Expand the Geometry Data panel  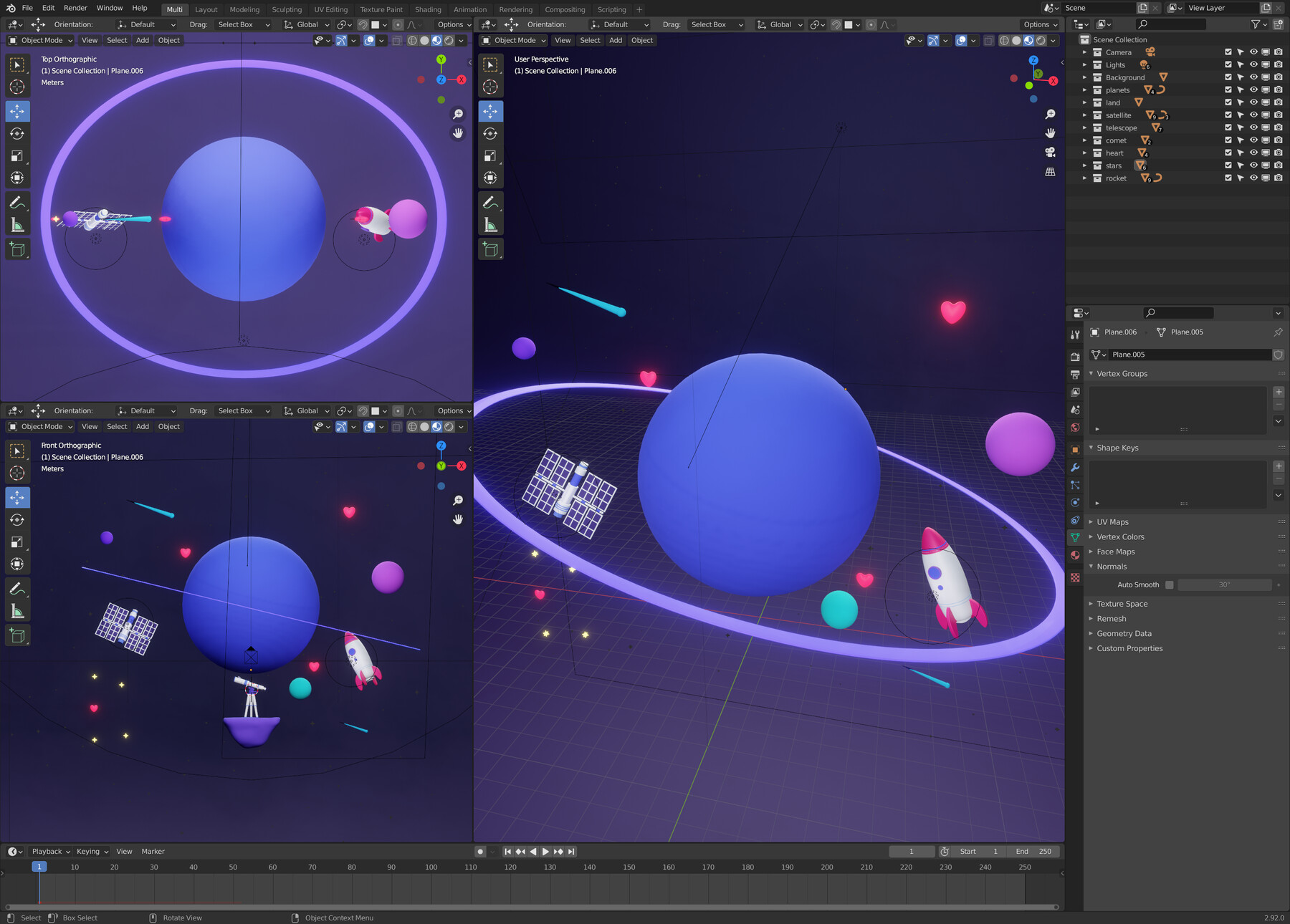1124,633
